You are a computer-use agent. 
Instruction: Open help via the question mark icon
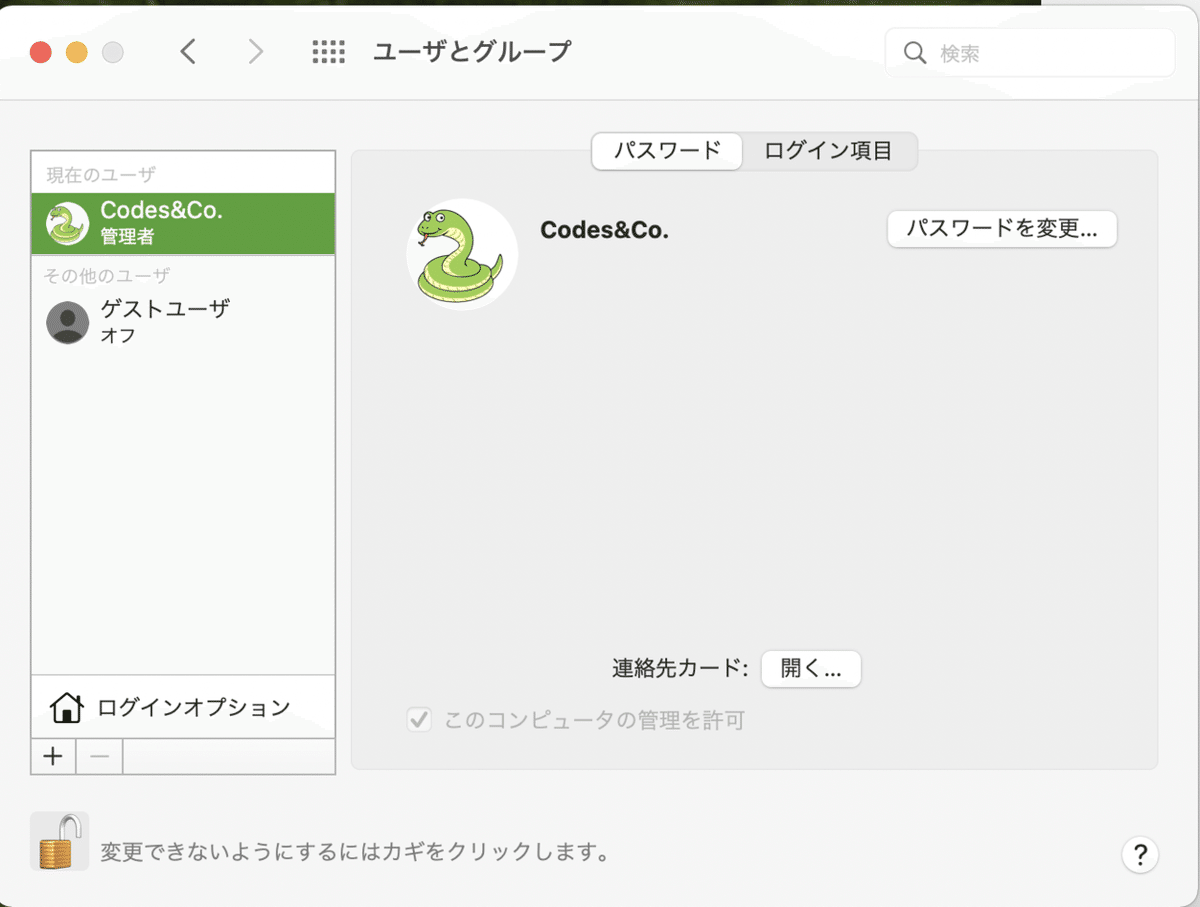click(x=1139, y=855)
